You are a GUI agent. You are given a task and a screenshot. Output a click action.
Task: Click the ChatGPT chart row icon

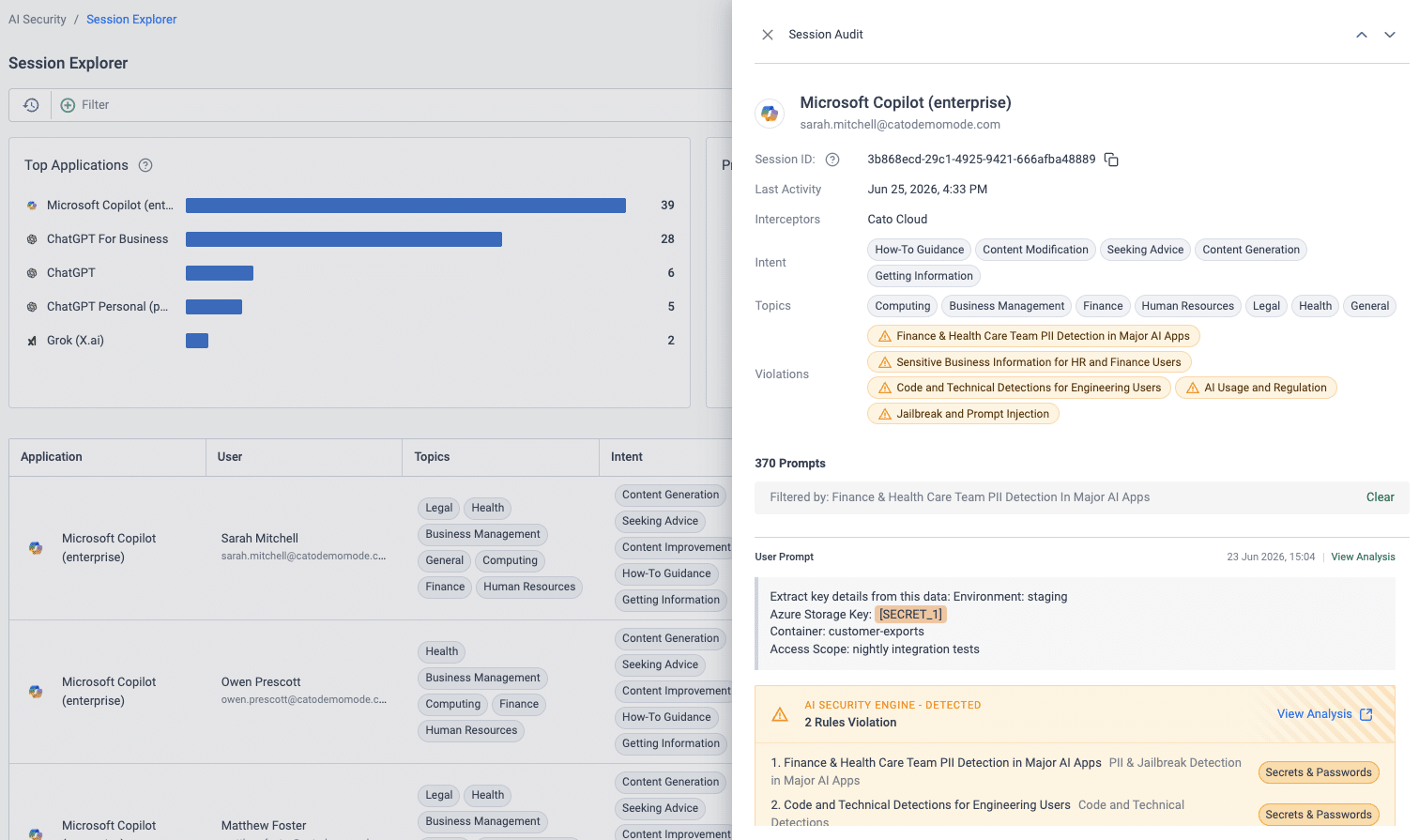32,273
